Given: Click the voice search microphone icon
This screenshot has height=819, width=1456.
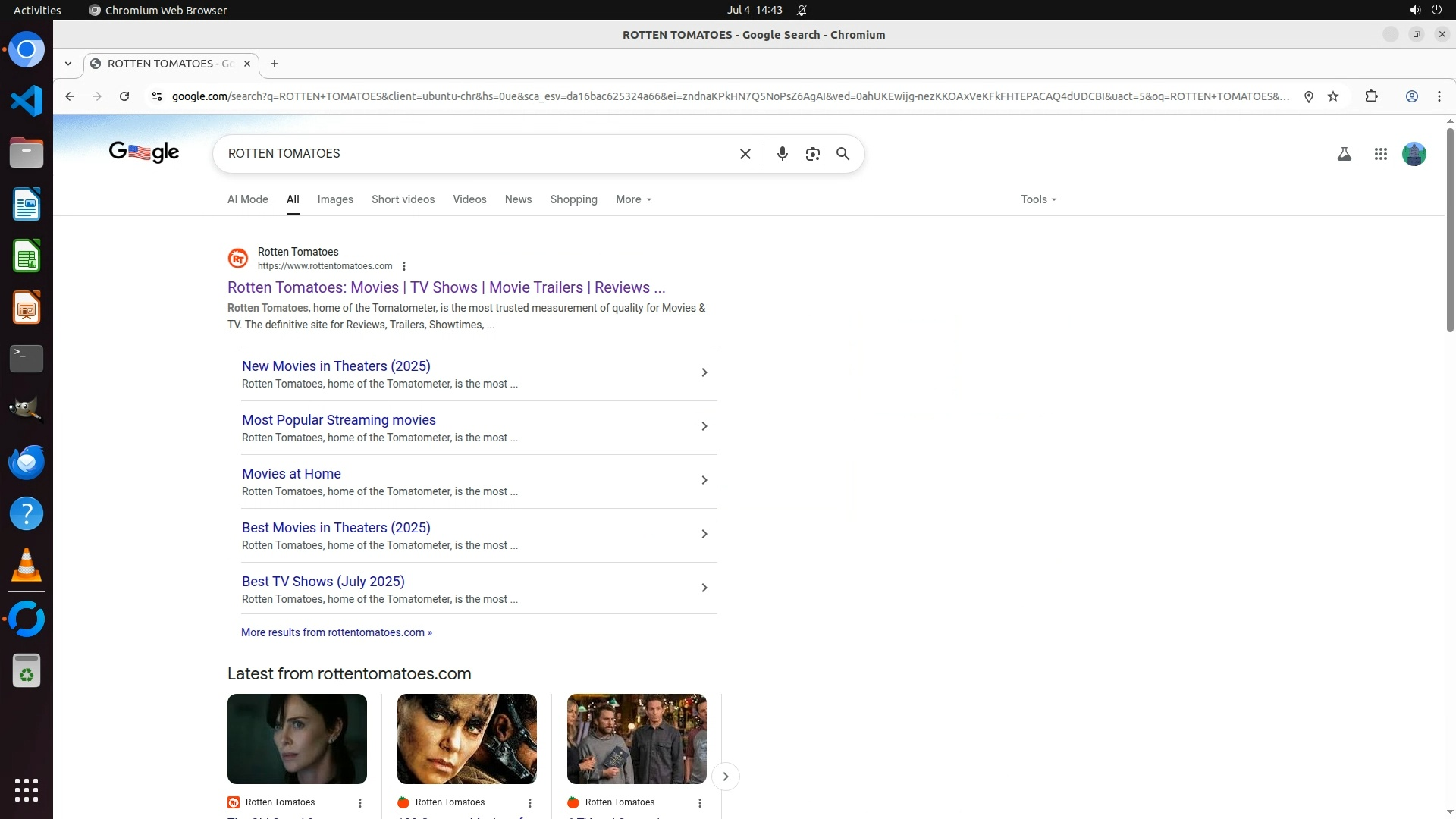Looking at the screenshot, I should [782, 154].
